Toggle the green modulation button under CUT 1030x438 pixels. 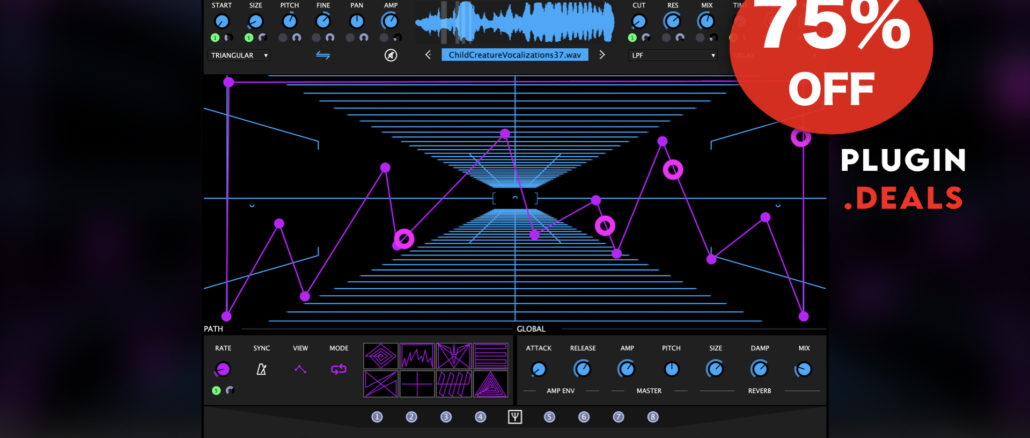[632, 38]
